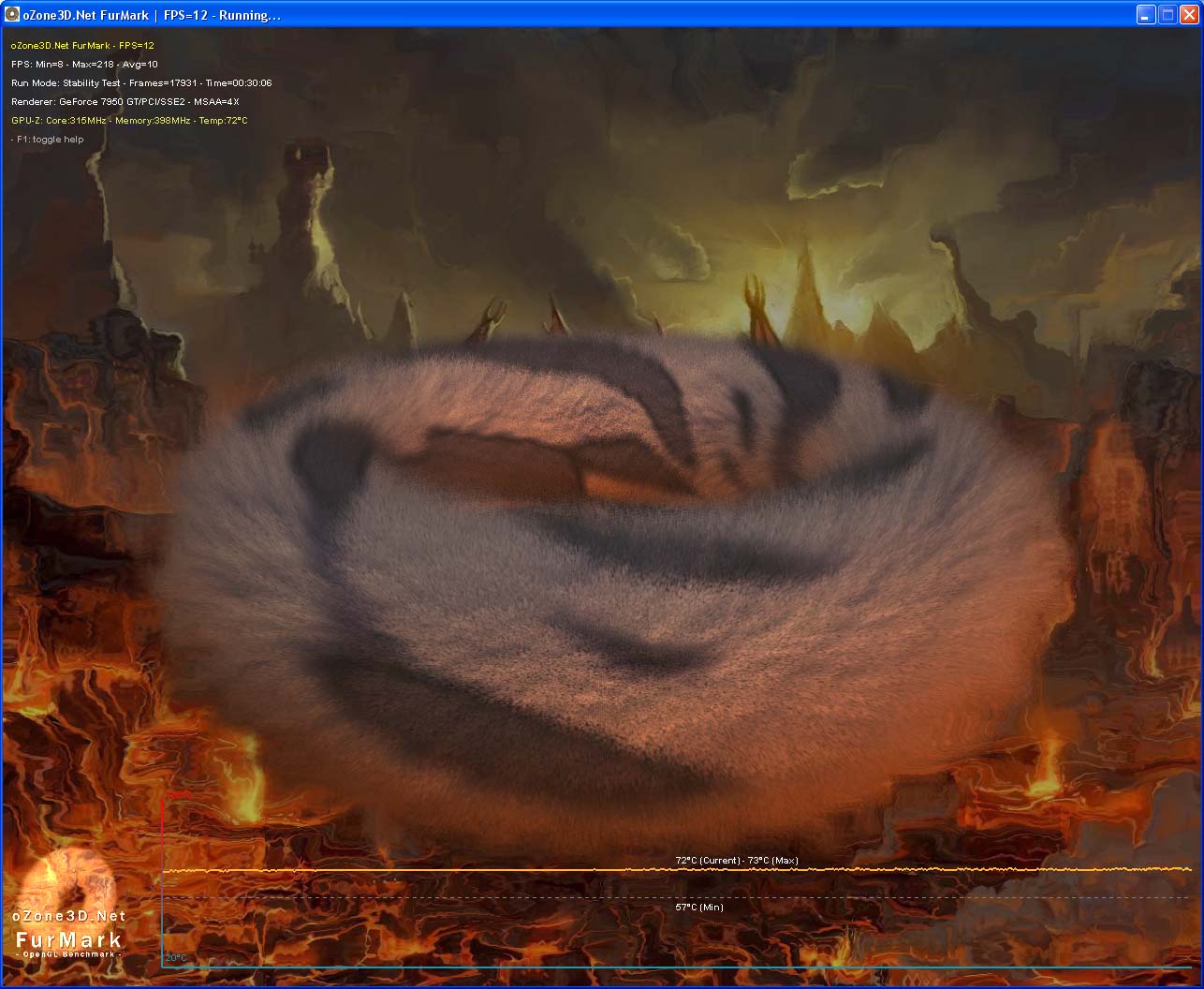Click the 'FPS: Min=8 - Max=218 - Avg=10' line
1204x989 pixels.
[x=84, y=64]
